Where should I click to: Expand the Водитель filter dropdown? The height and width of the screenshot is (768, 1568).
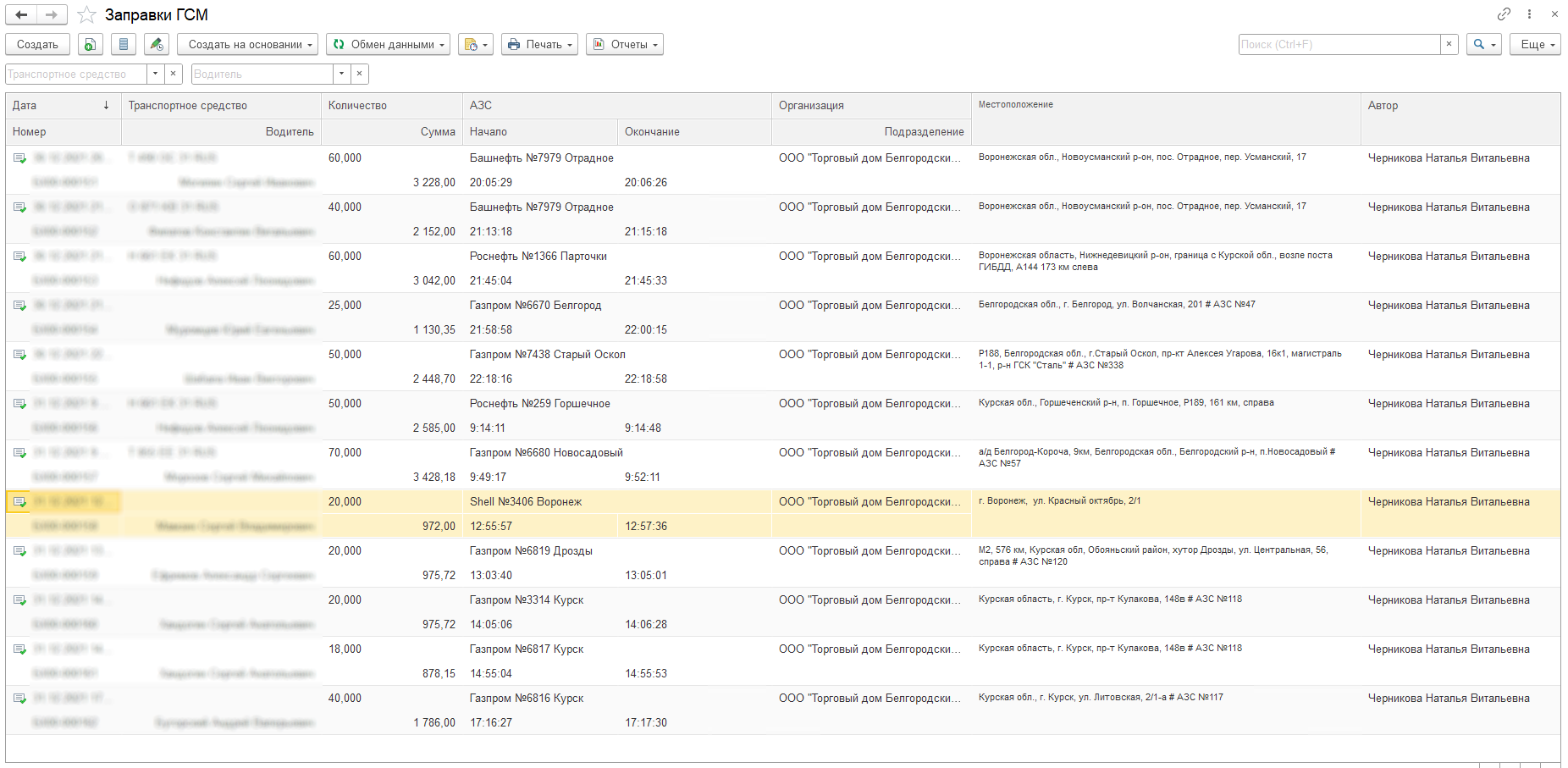(x=341, y=74)
